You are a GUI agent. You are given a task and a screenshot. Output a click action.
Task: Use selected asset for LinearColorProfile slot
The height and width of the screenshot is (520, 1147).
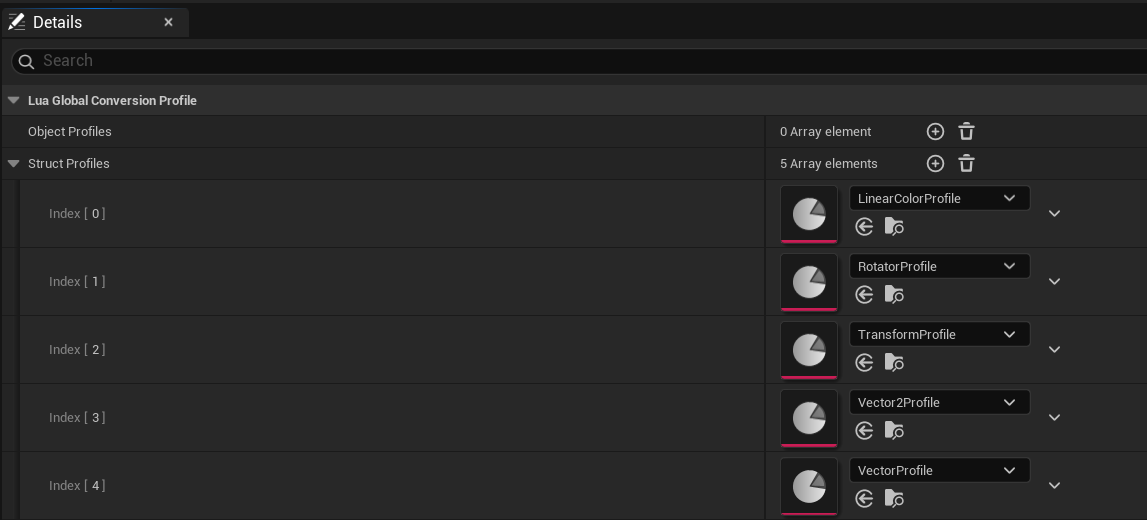(864, 227)
